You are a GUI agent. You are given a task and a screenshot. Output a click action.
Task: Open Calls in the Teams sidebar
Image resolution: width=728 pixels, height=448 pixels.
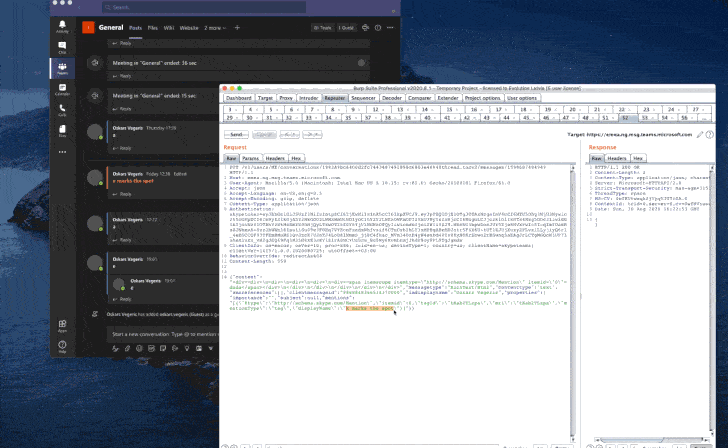coord(62,110)
